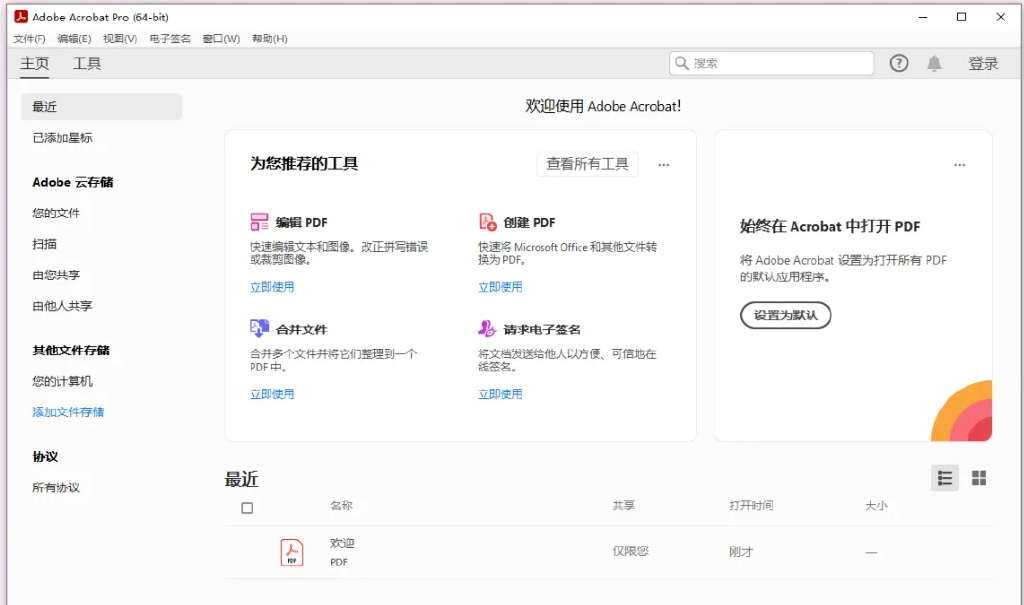Screen dimensions: 1024x605
Task: Check the select-all box in the recent list
Action: tap(245, 508)
